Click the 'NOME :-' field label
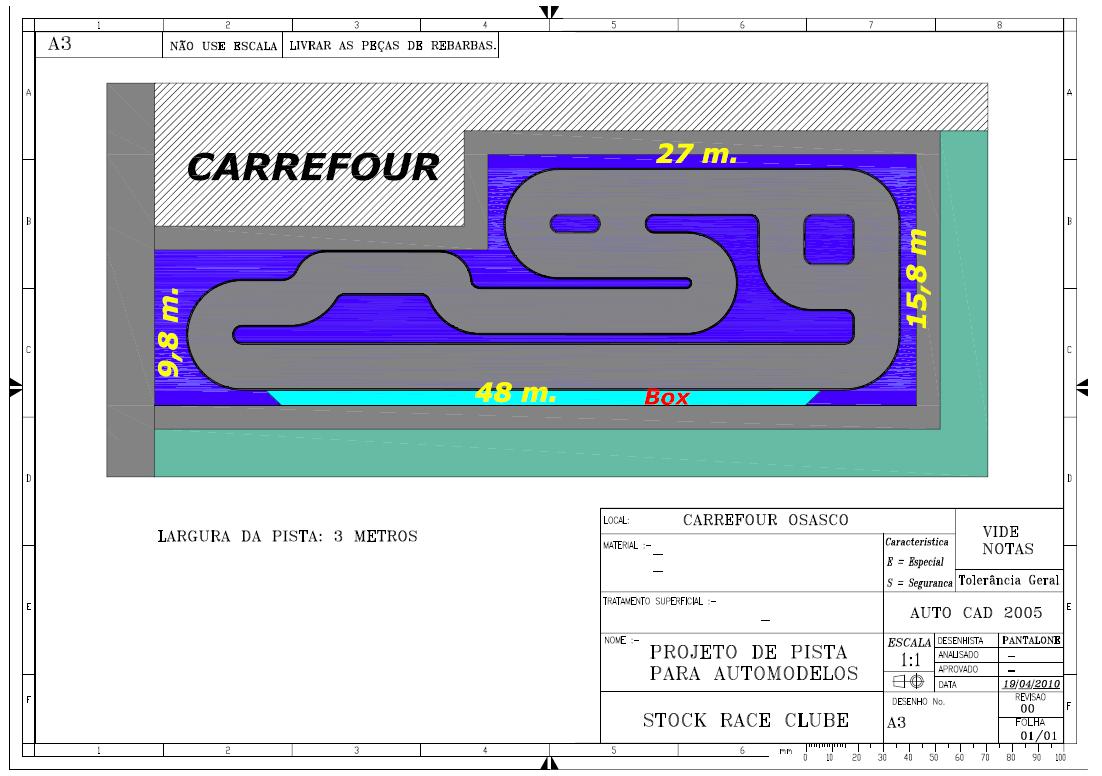 point(621,640)
